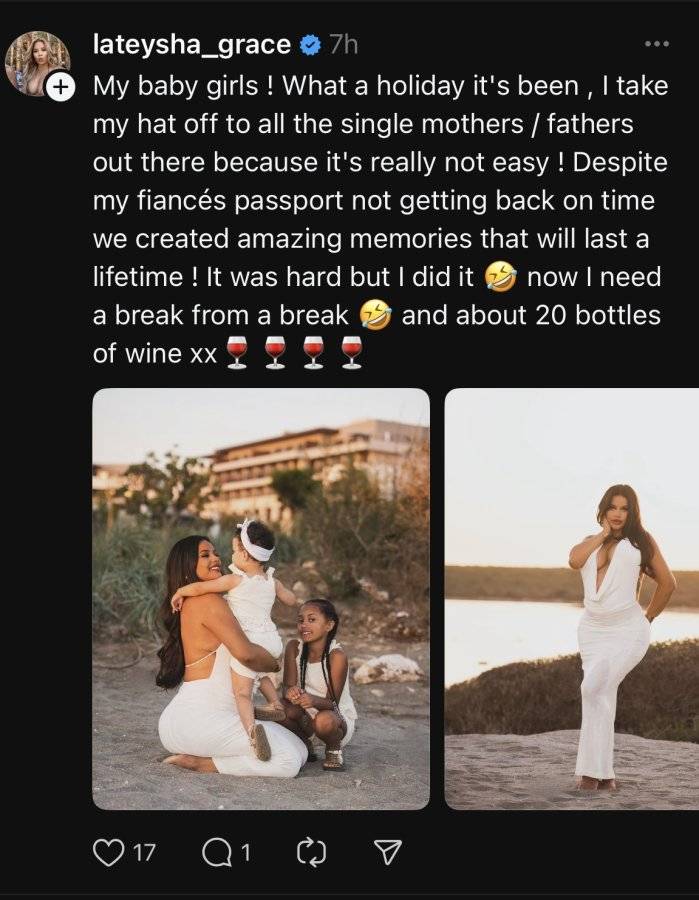Image resolution: width=699 pixels, height=900 pixels.
Task: Tap the 7h post timestamp
Action: coord(343,45)
